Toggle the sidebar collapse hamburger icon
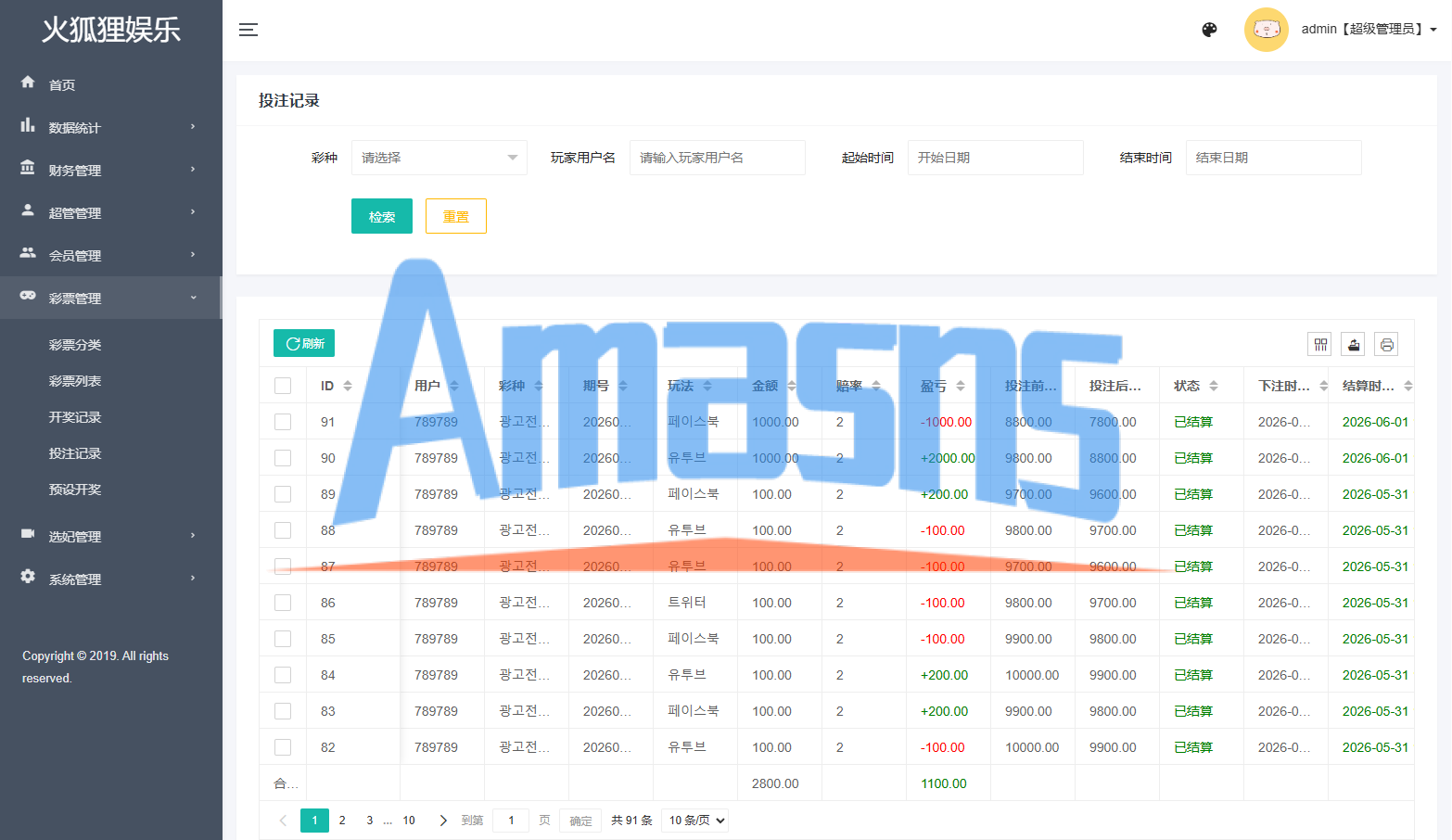1452x840 pixels. point(248,30)
